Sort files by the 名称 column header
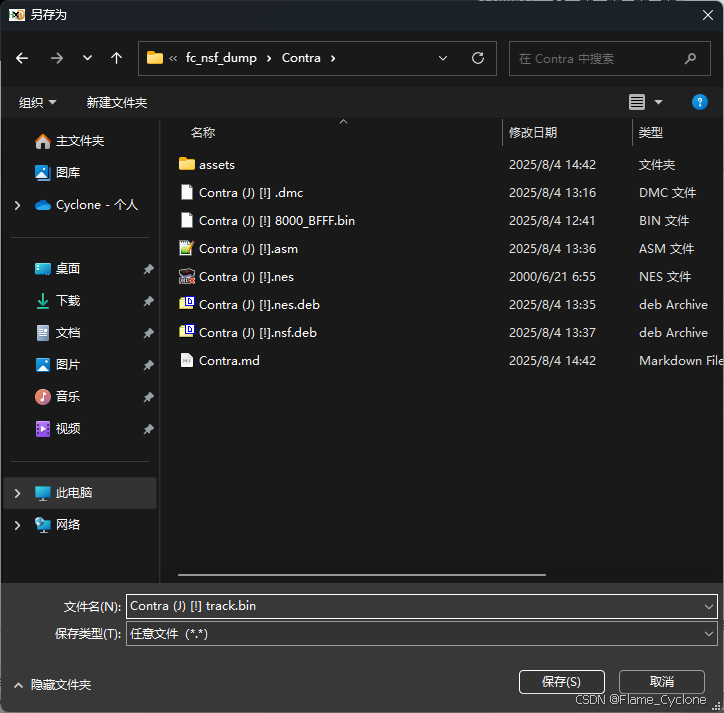Screen dimensions: 724x713 click(203, 133)
